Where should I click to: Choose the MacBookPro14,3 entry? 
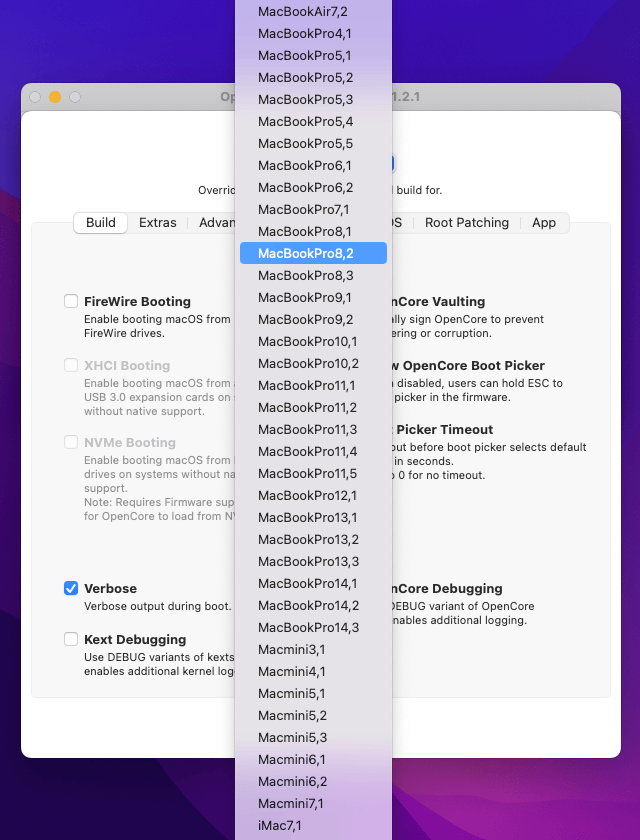[x=308, y=627]
